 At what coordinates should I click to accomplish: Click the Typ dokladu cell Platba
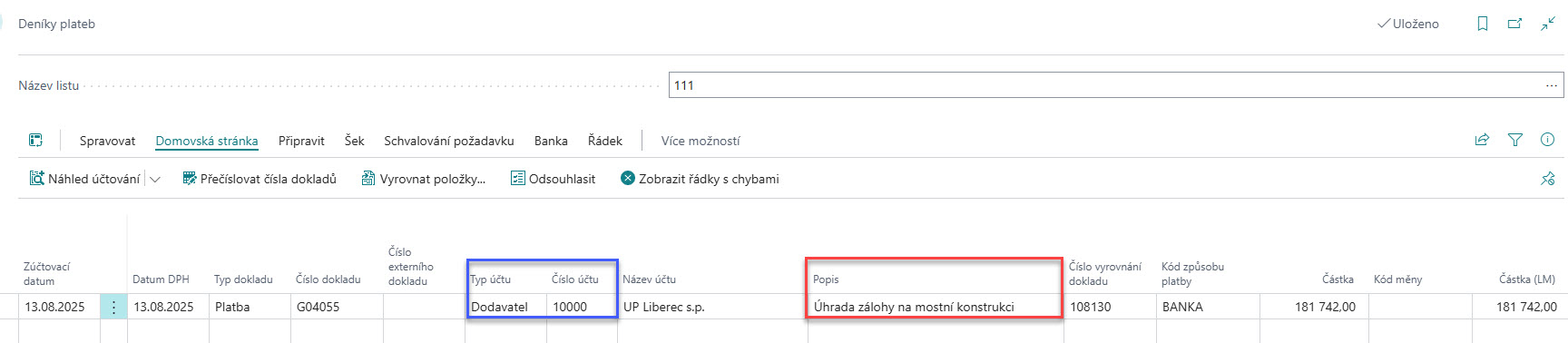click(250, 307)
